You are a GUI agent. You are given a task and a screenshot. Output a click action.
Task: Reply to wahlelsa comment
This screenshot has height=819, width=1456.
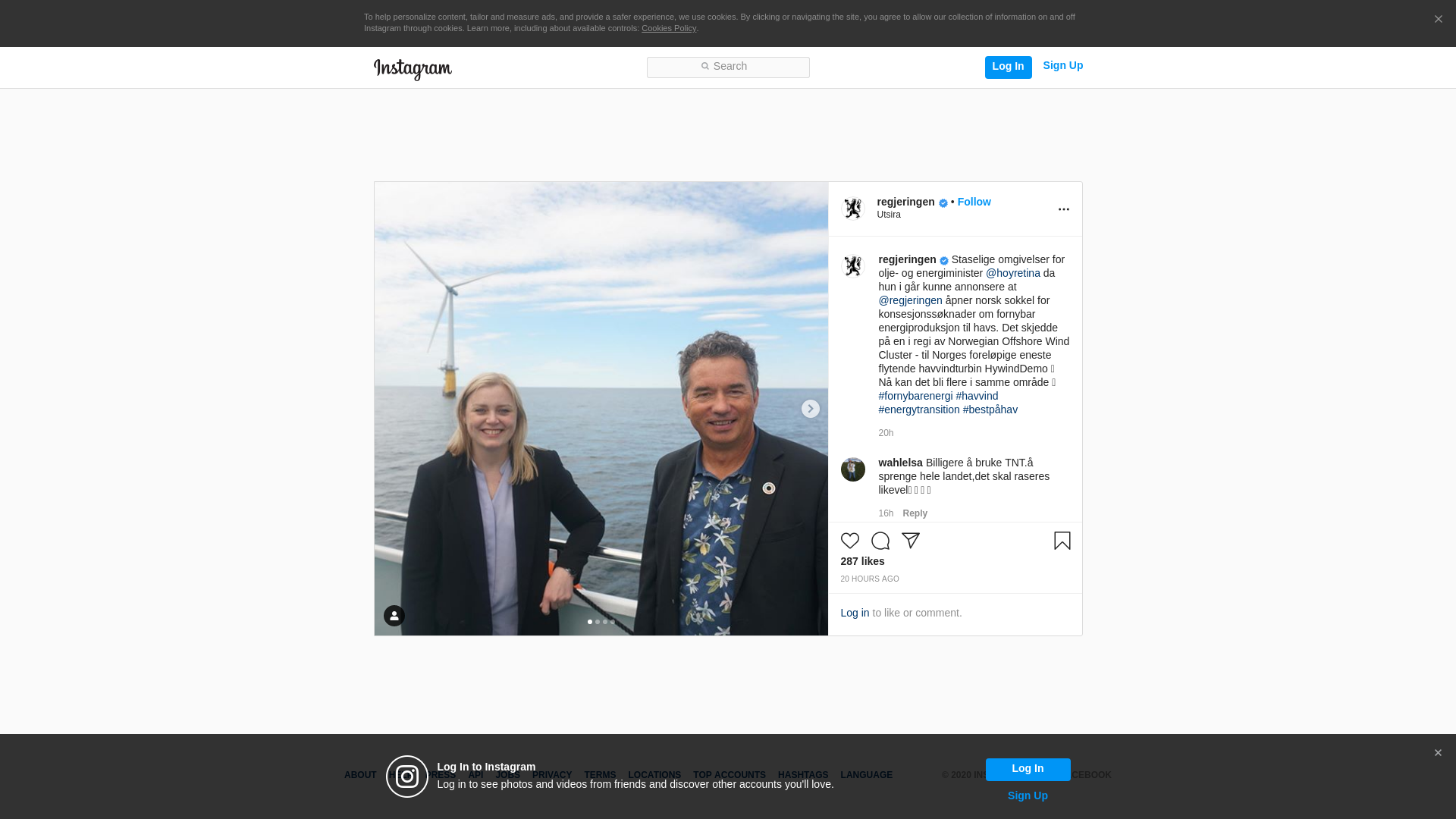click(x=915, y=513)
